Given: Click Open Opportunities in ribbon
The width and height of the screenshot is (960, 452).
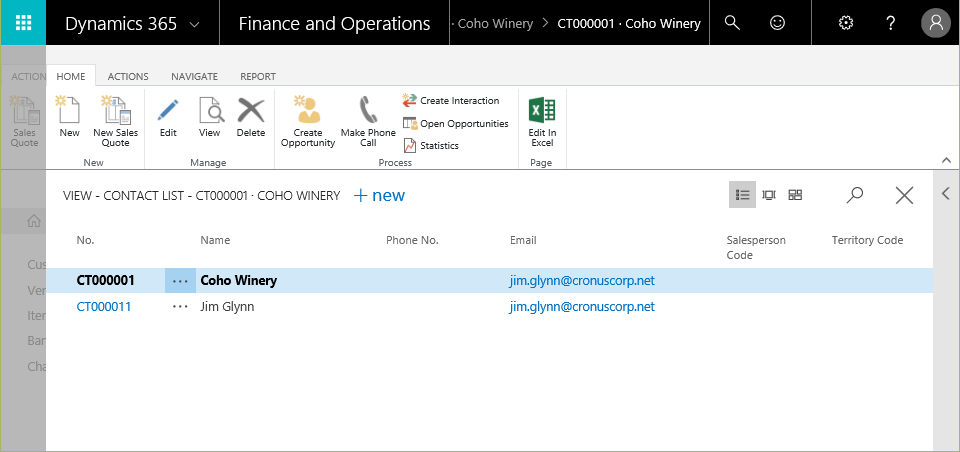Looking at the screenshot, I should click(x=456, y=123).
